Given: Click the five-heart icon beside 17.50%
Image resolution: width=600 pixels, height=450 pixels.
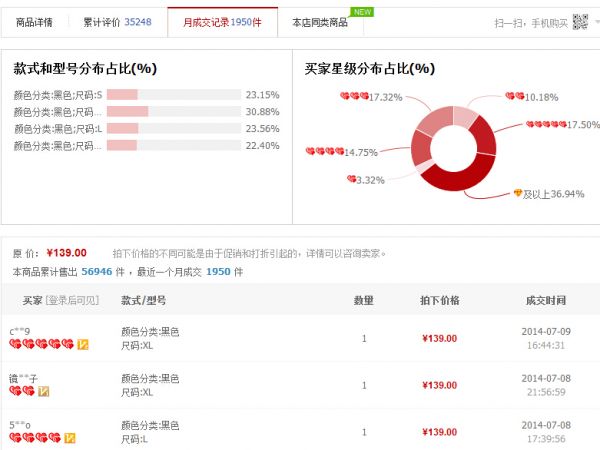Looking at the screenshot, I should coord(546,124).
